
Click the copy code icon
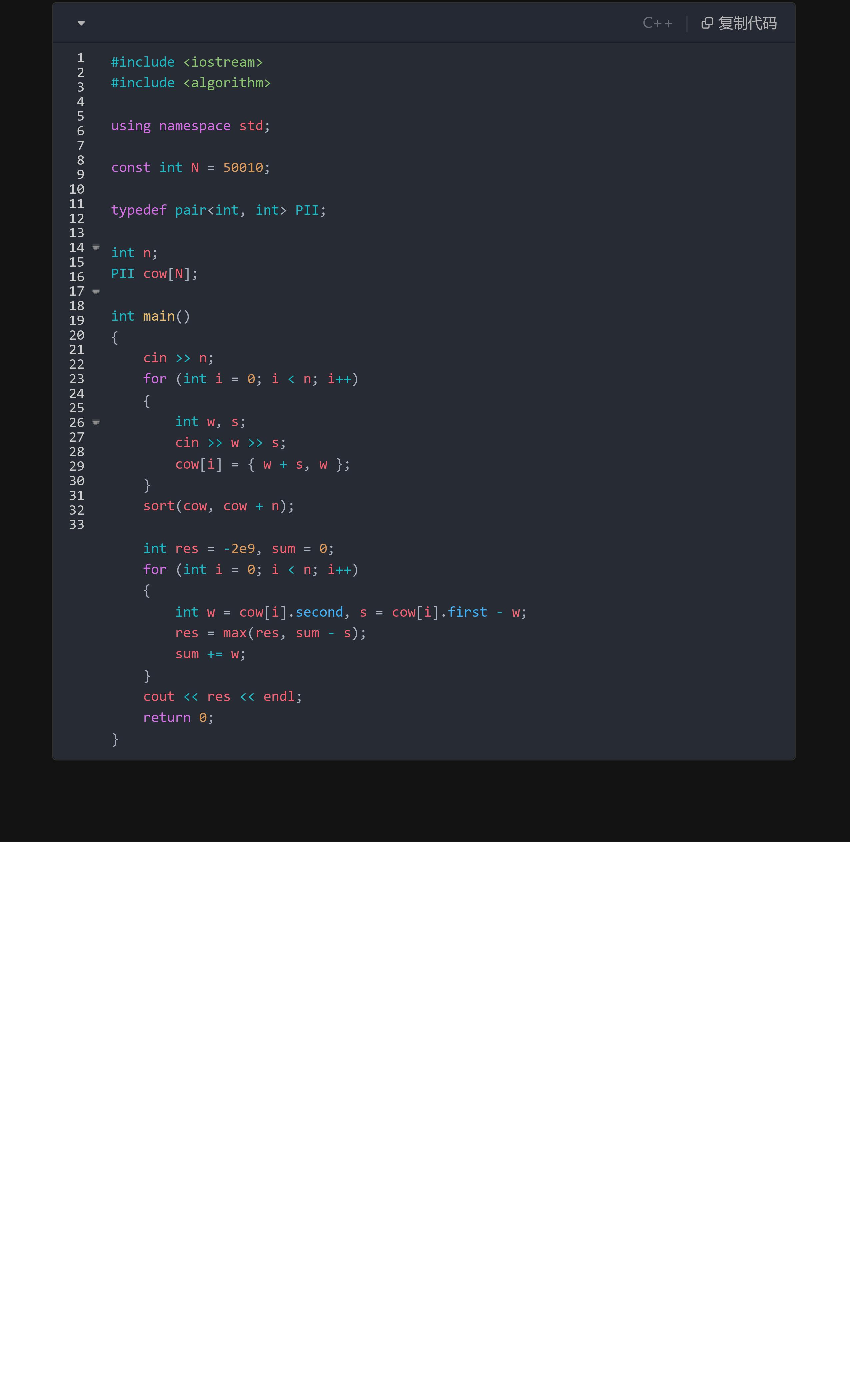pyautogui.click(x=706, y=23)
